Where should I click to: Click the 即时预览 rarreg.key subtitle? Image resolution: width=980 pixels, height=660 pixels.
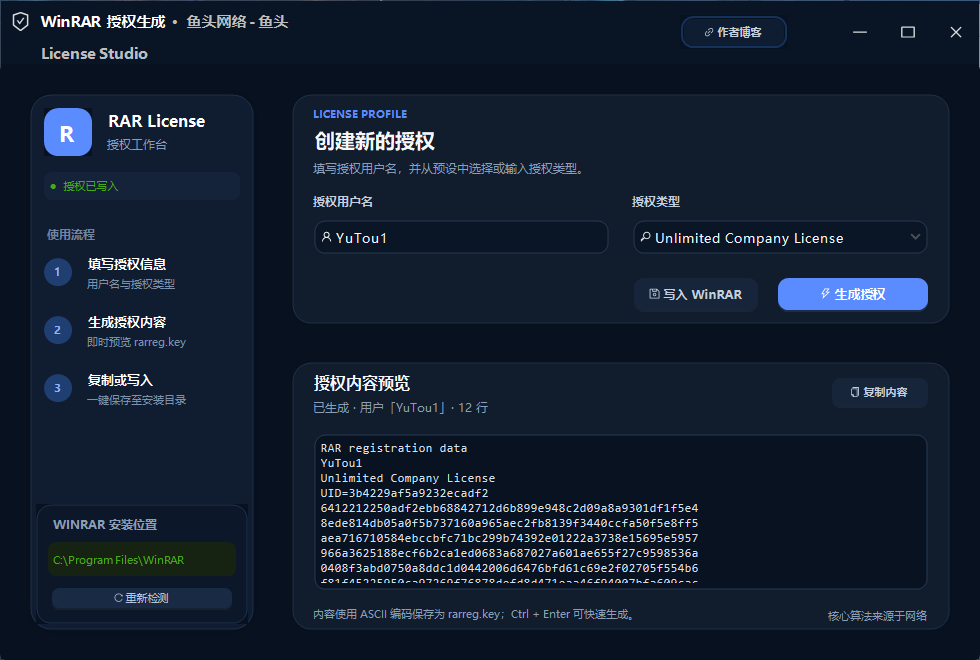tap(136, 342)
